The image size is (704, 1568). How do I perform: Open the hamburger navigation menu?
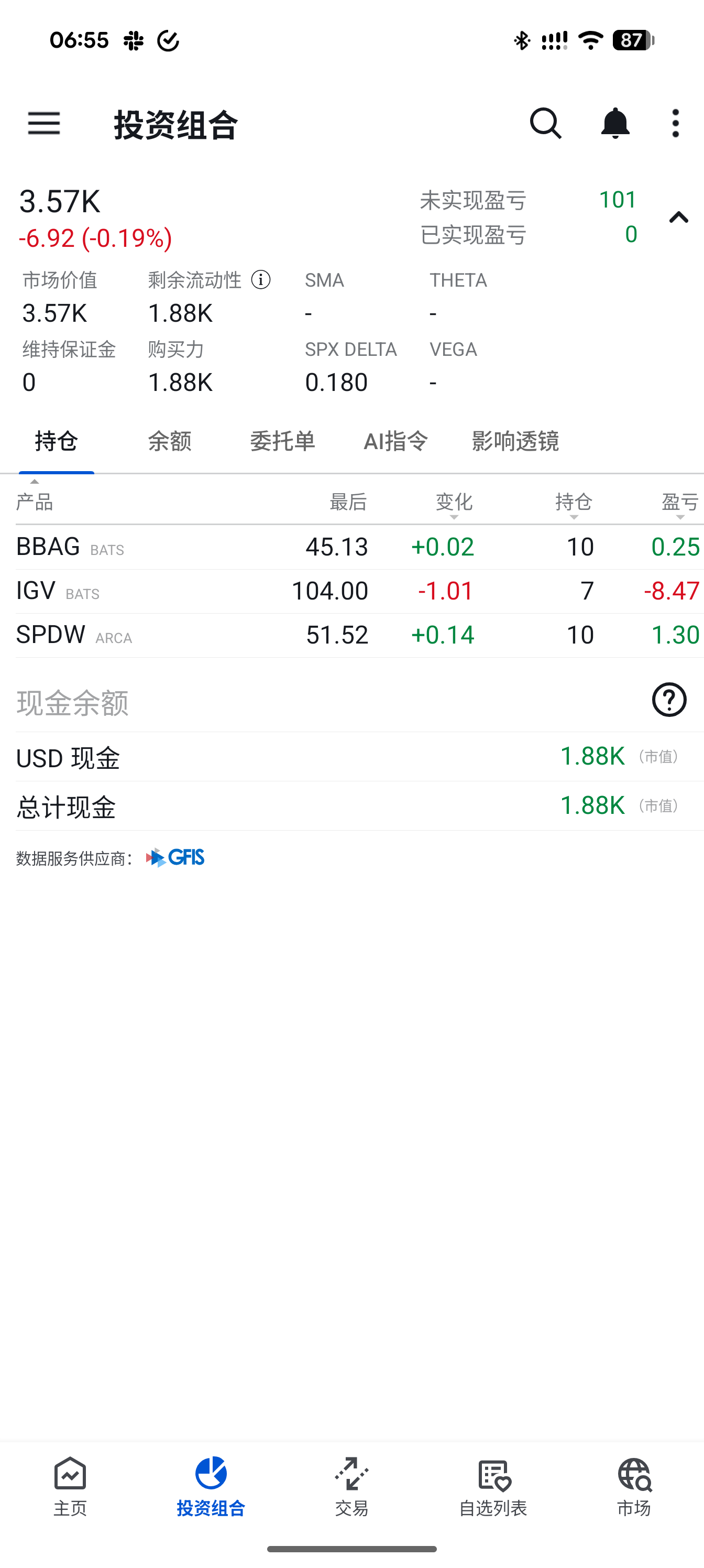tap(44, 124)
